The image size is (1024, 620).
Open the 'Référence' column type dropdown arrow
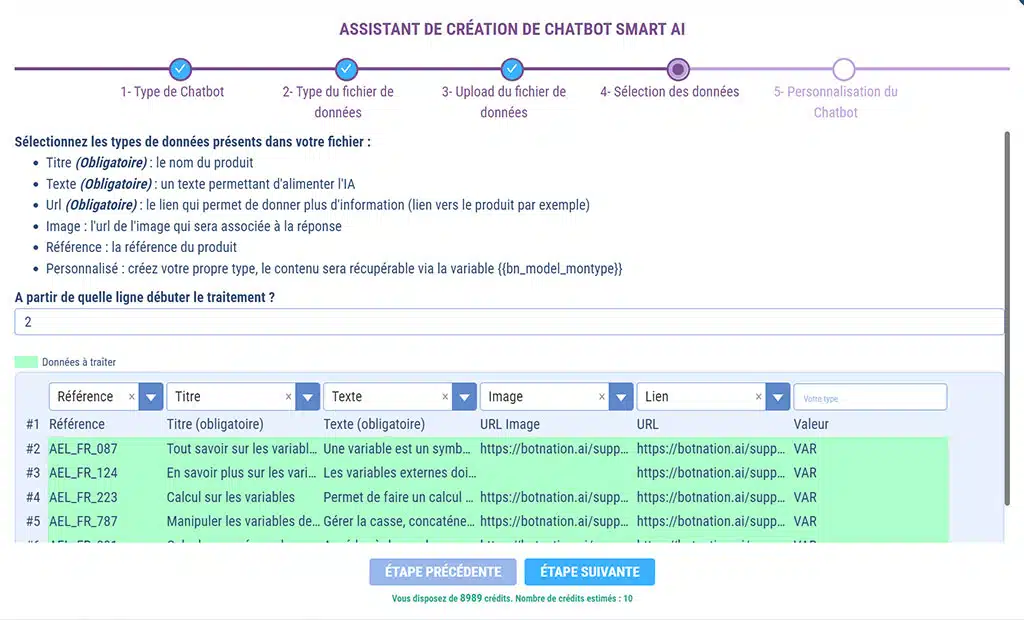(x=150, y=397)
